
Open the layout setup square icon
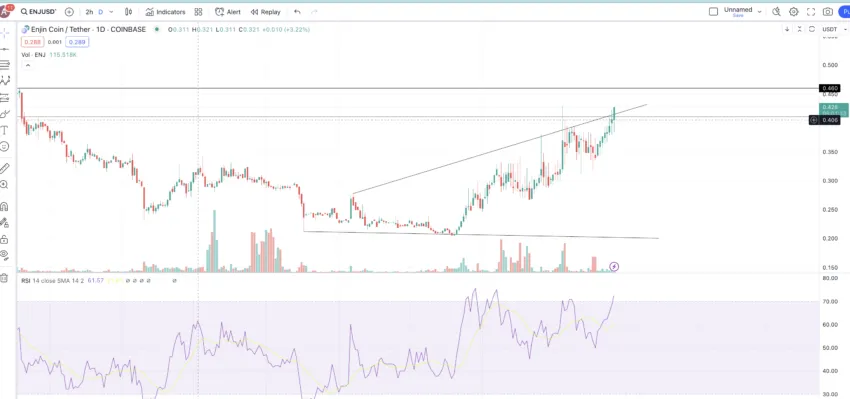(713, 11)
